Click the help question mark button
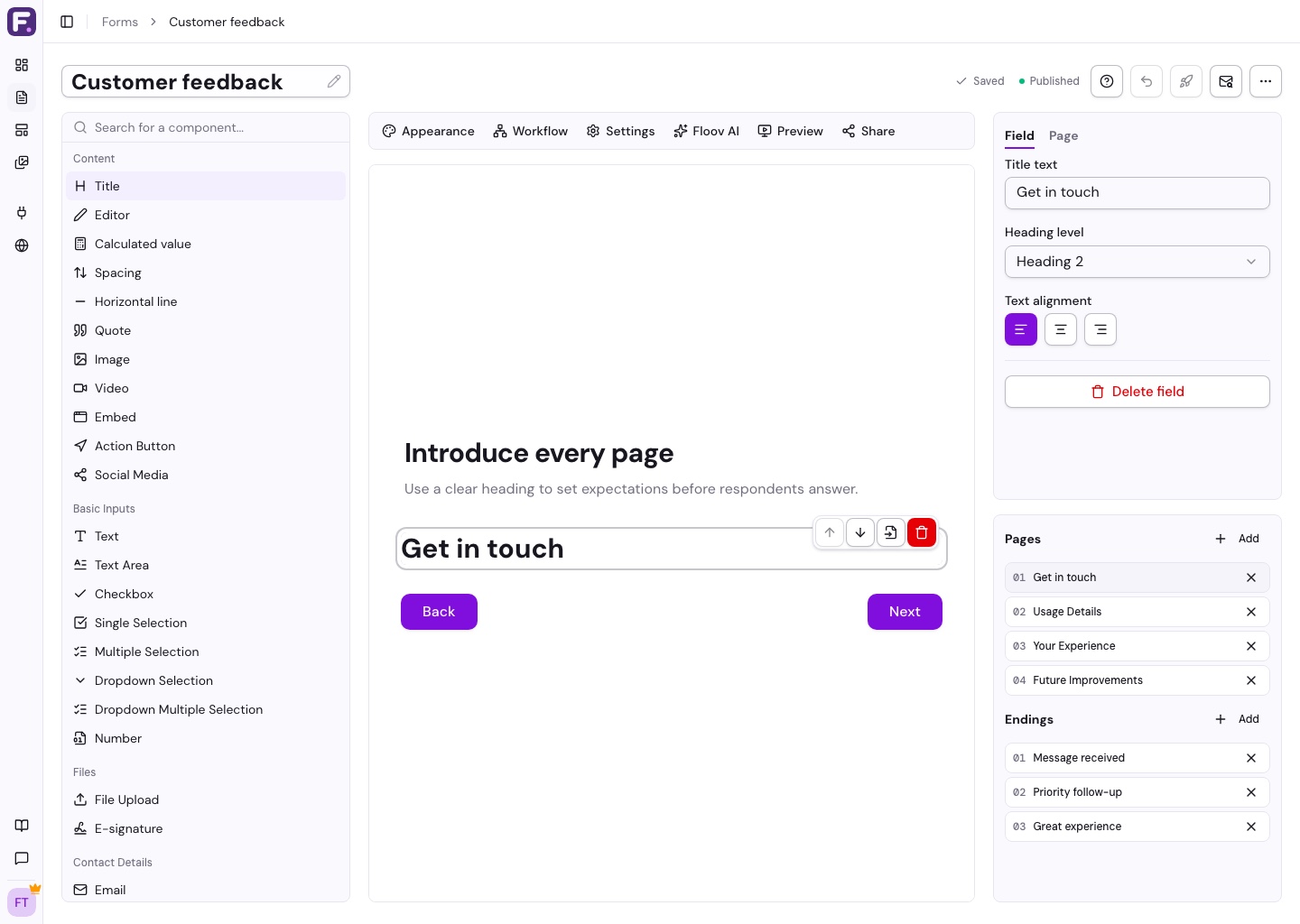 point(1107,81)
